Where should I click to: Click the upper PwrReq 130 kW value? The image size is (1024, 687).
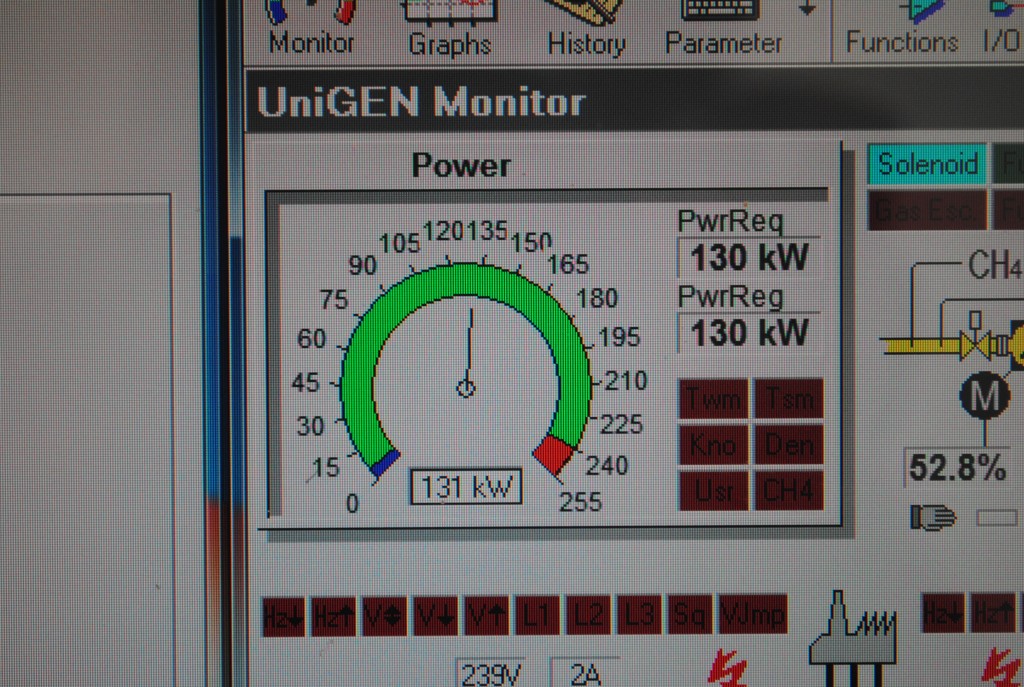point(750,257)
